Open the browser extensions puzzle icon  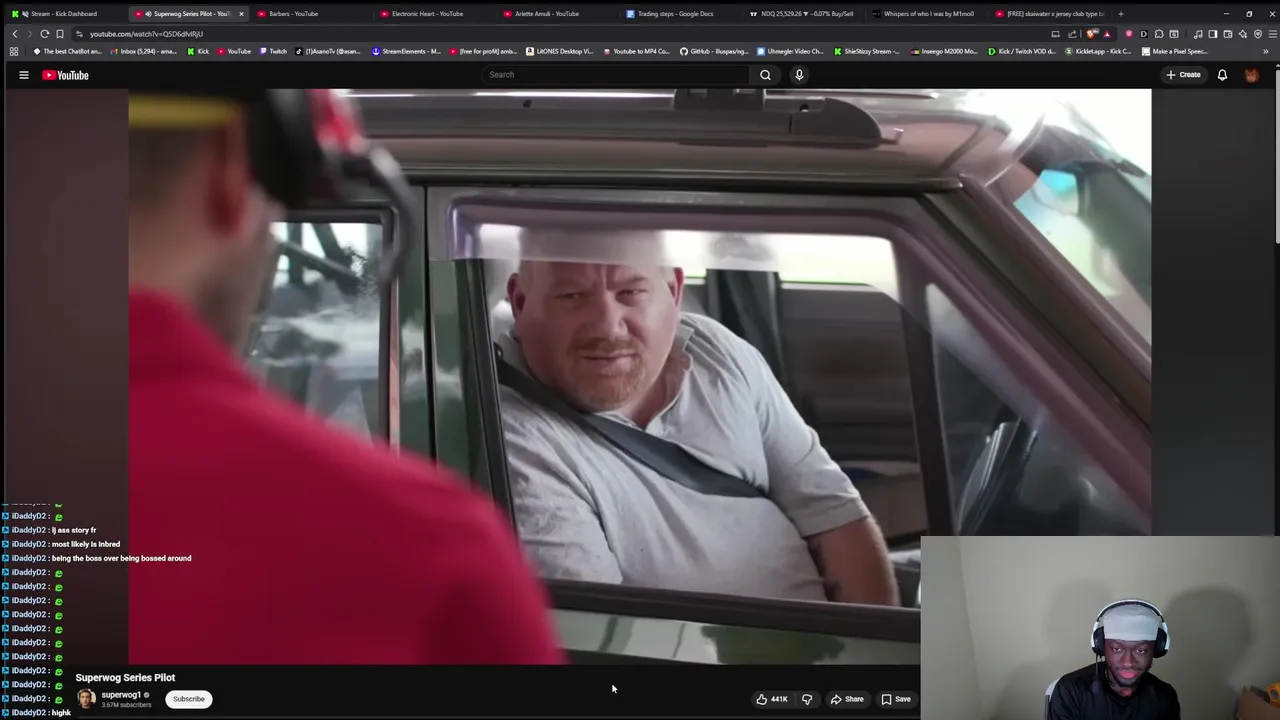[1159, 34]
